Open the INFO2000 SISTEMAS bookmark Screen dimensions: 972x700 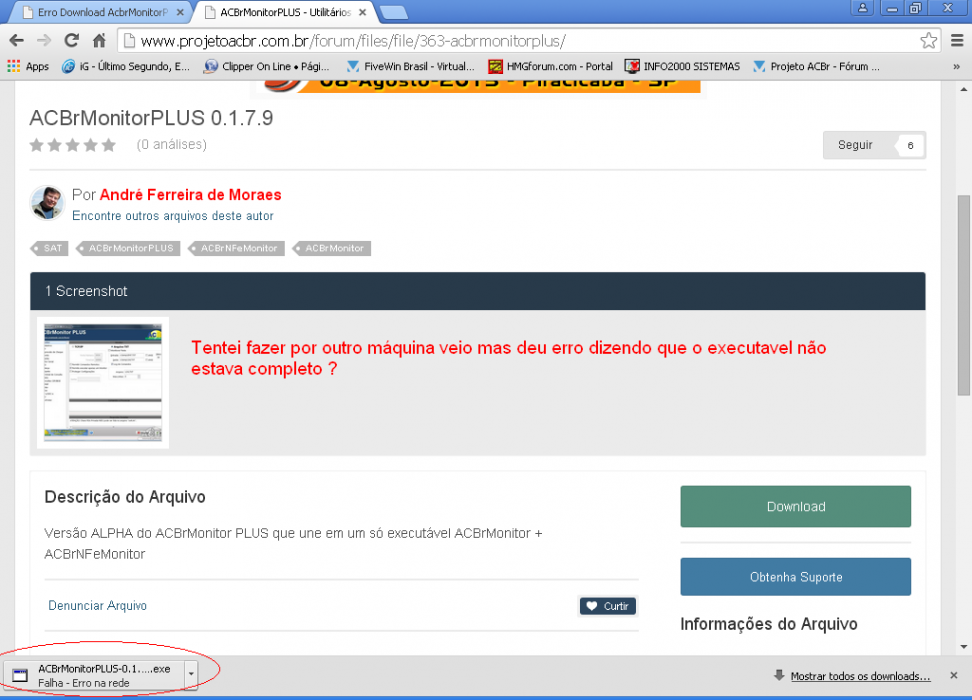click(683, 66)
